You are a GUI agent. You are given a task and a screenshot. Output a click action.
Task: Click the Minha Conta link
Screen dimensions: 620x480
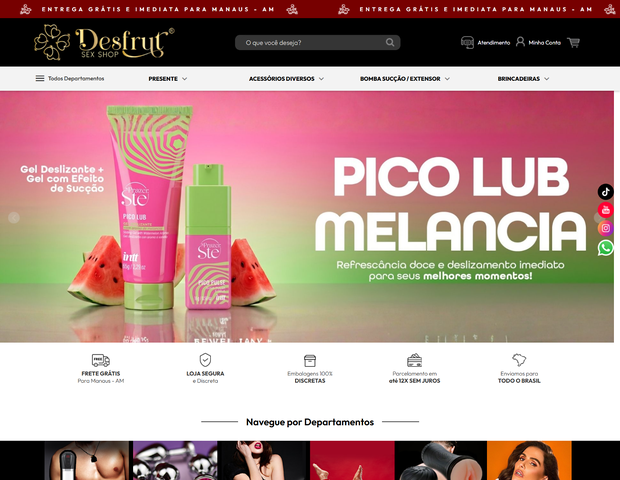point(544,43)
